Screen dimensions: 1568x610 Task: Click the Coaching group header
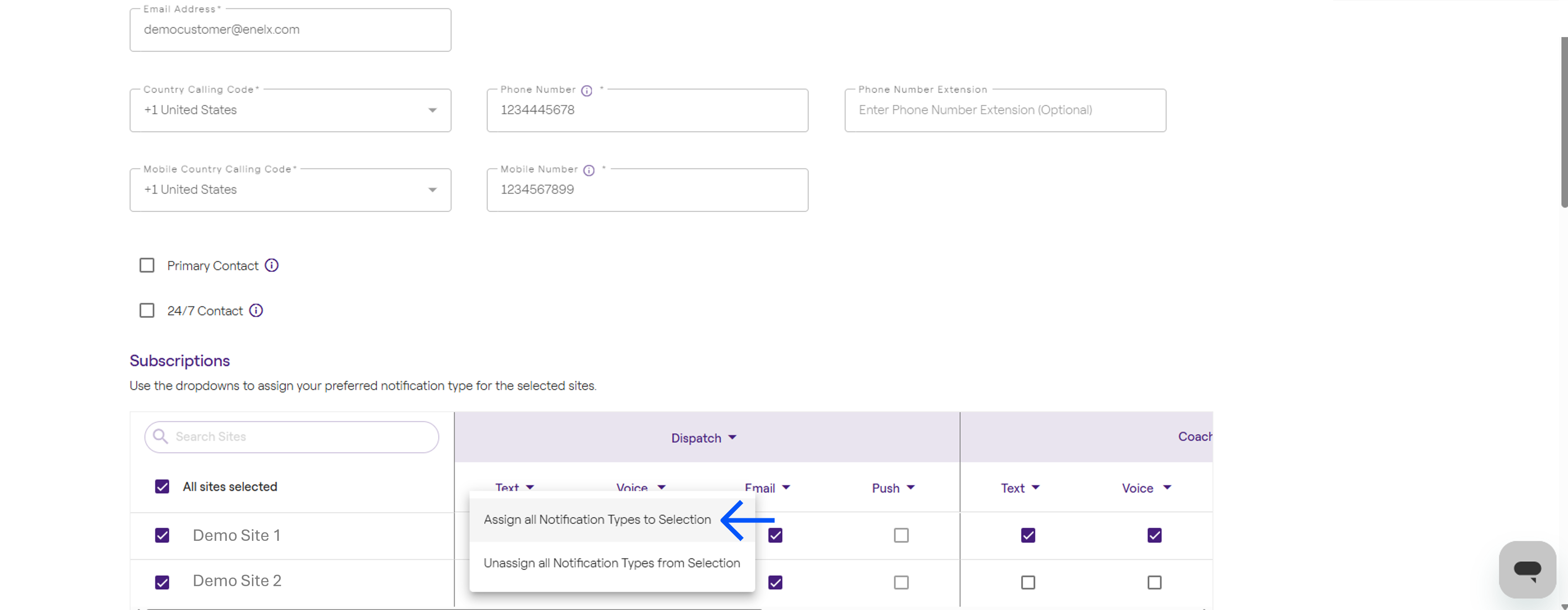coord(1195,436)
